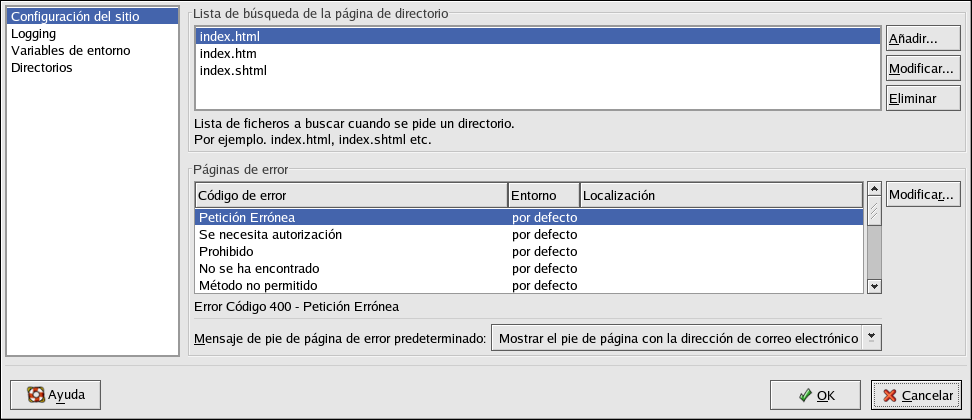Select index.shtml in the directory list
972x420 pixels.
233,71
